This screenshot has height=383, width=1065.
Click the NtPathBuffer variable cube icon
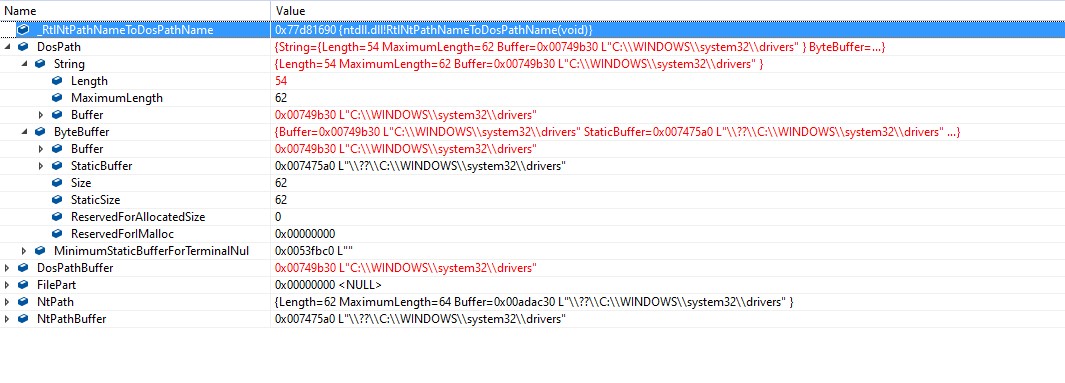pos(23,318)
